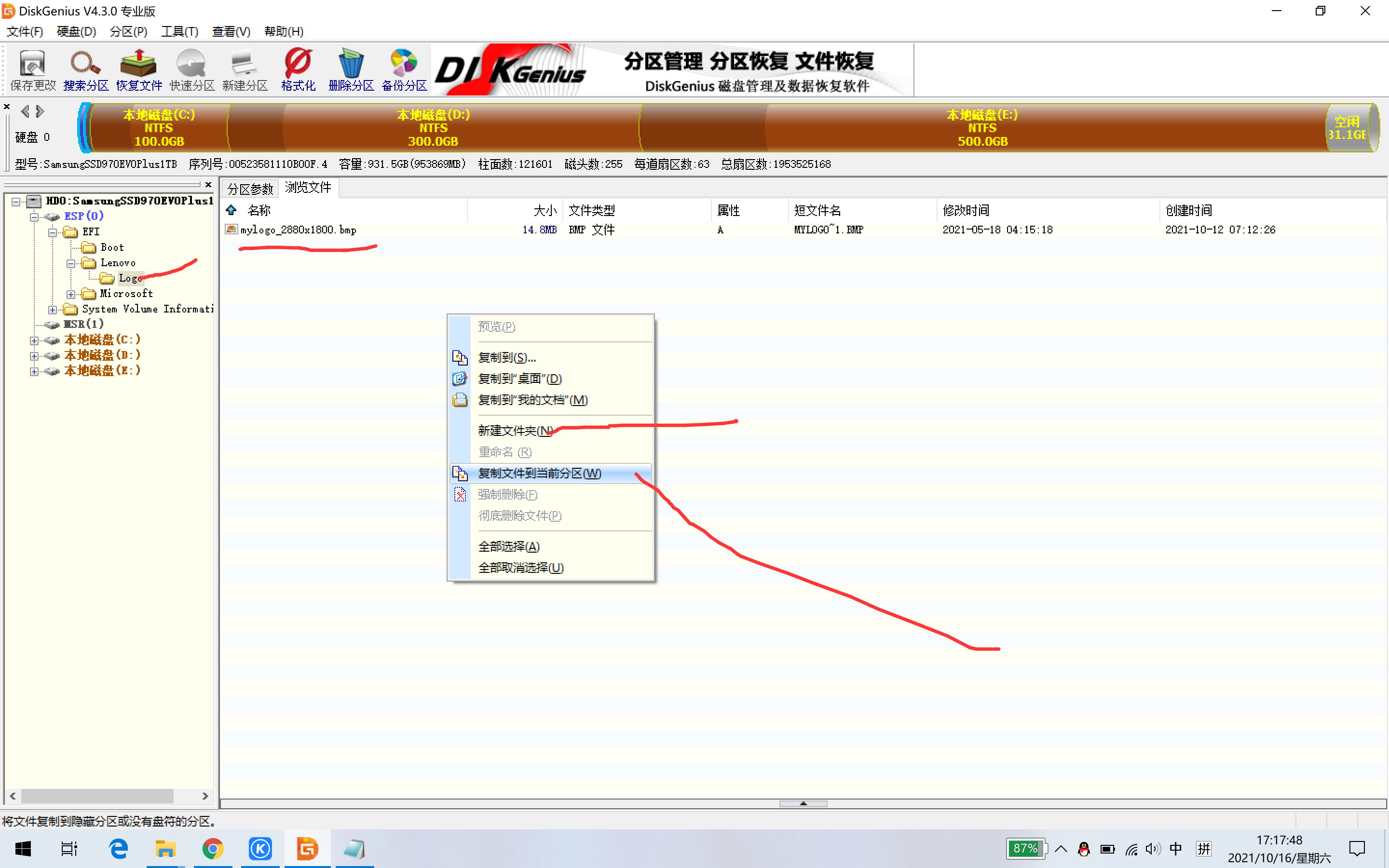Screen dimensions: 1389x868
Task: Switch to the 浏览文件 tab
Action: 308,187
